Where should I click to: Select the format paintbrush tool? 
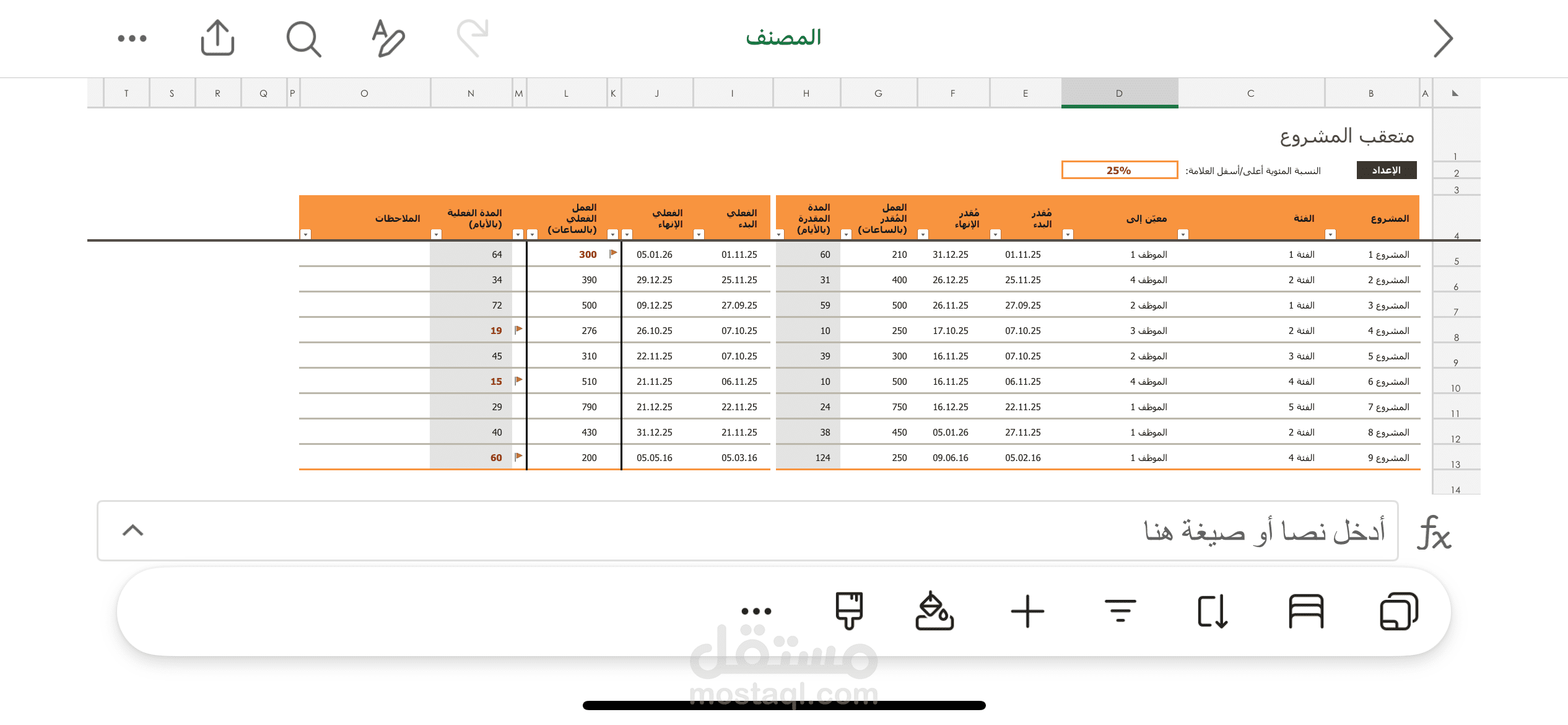point(848,611)
